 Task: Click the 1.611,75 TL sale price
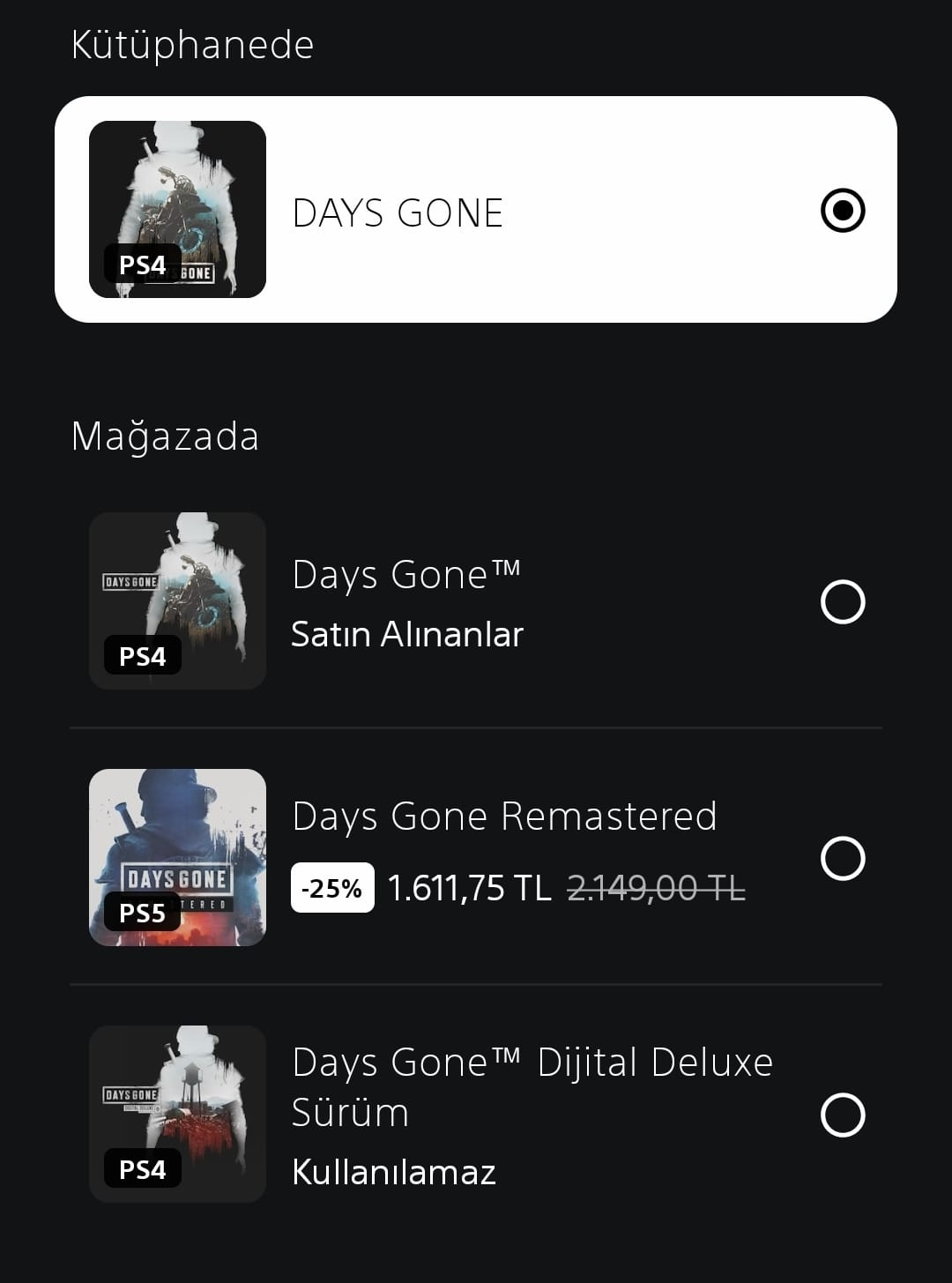click(x=469, y=888)
